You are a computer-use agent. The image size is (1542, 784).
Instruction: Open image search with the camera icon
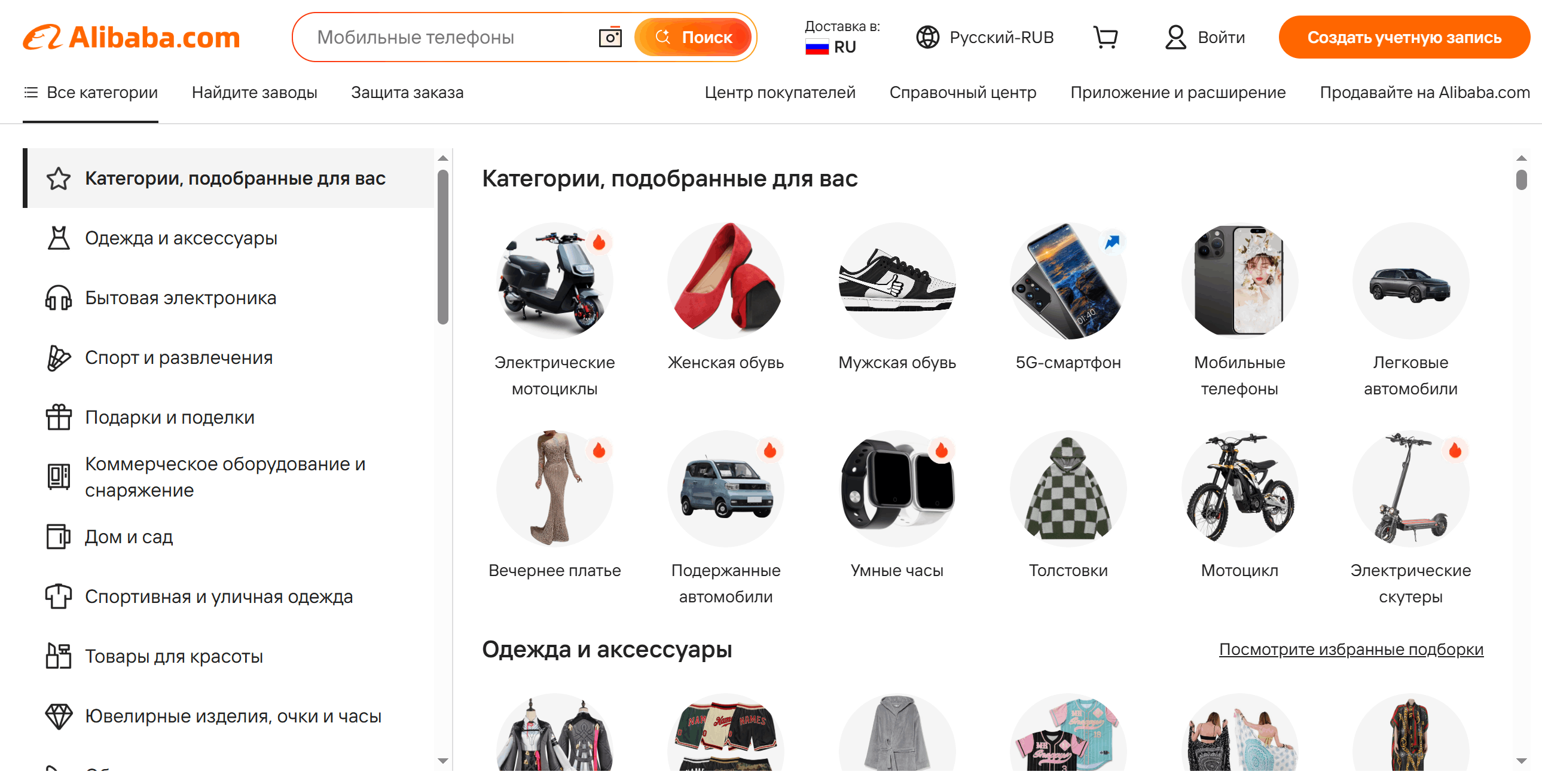point(610,36)
